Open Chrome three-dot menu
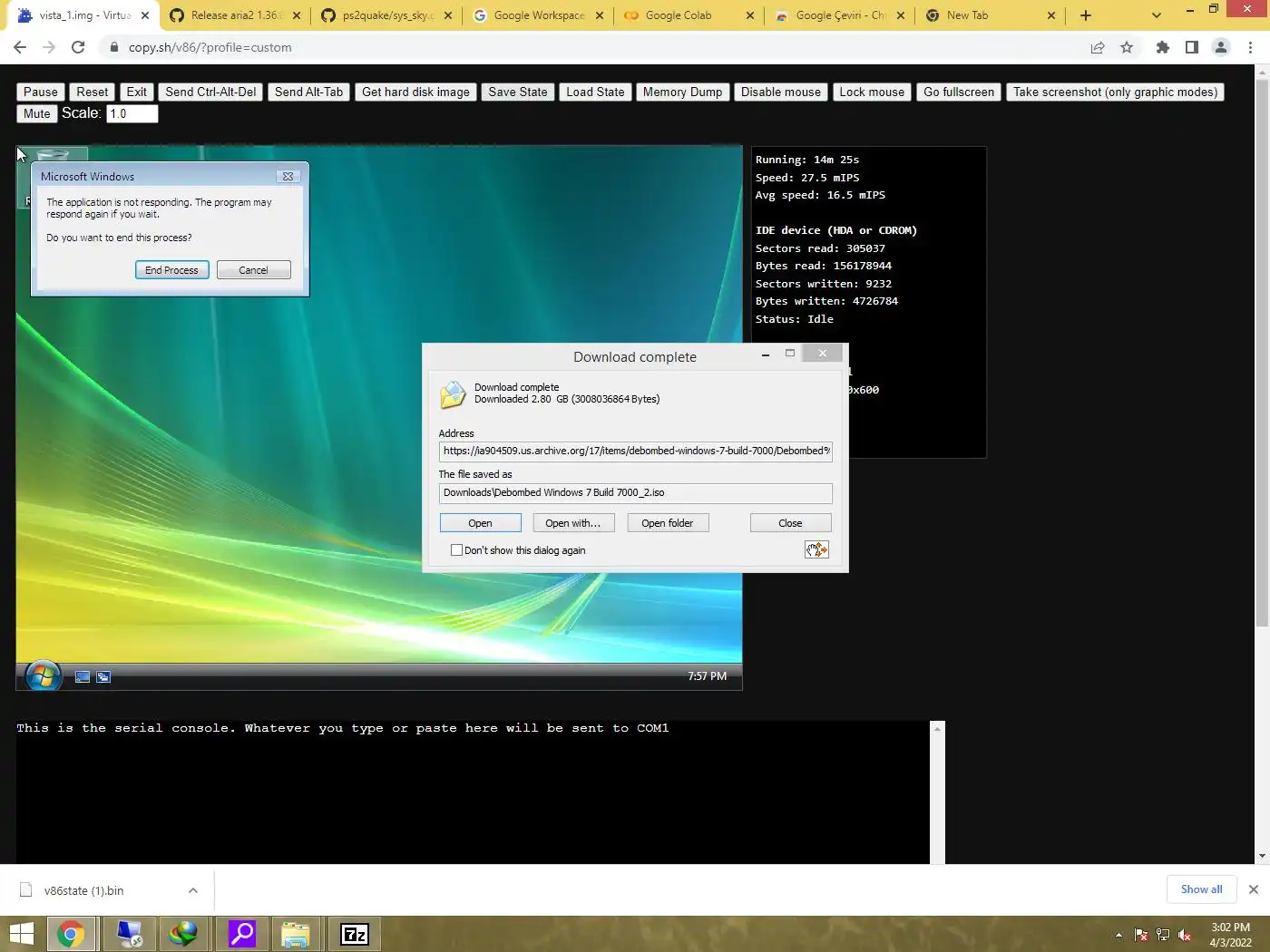The image size is (1270, 952). click(x=1251, y=47)
